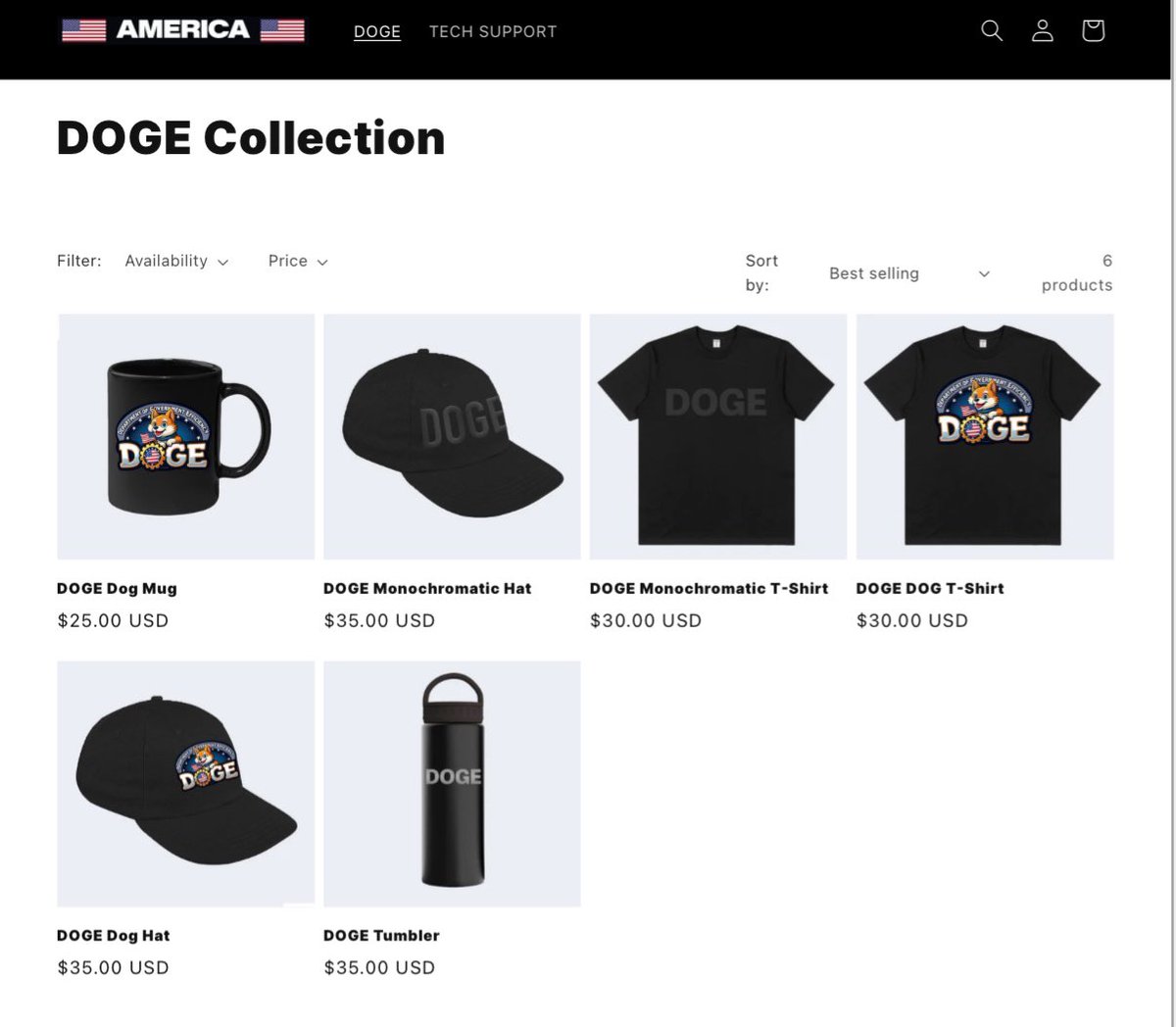Click the DOGE Dog Mug title
Image resolution: width=1176 pixels, height=1027 pixels.
click(x=117, y=589)
